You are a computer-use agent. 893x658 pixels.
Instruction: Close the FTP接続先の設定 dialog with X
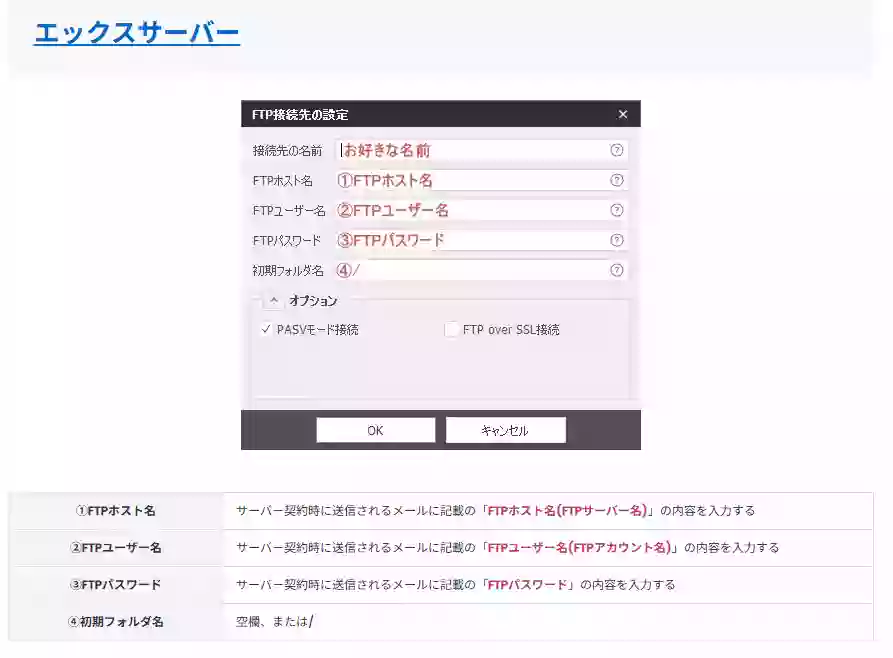tap(623, 115)
